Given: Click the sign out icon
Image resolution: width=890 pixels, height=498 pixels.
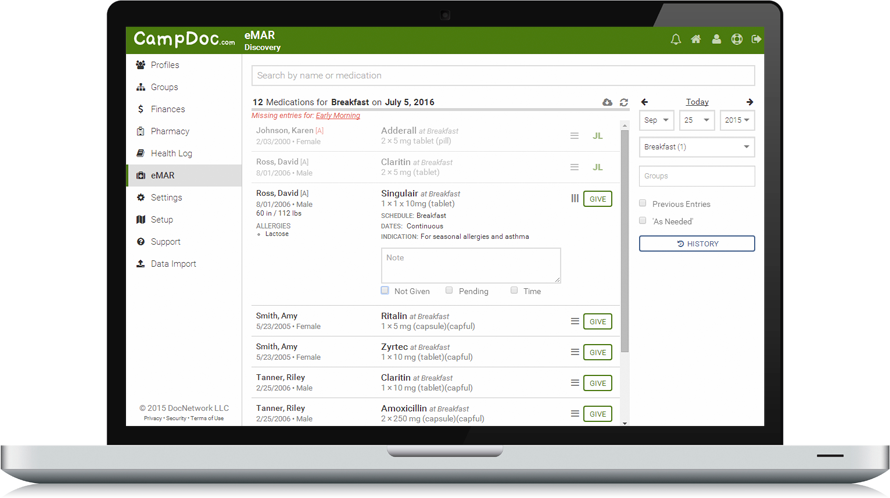Looking at the screenshot, I should 756,39.
